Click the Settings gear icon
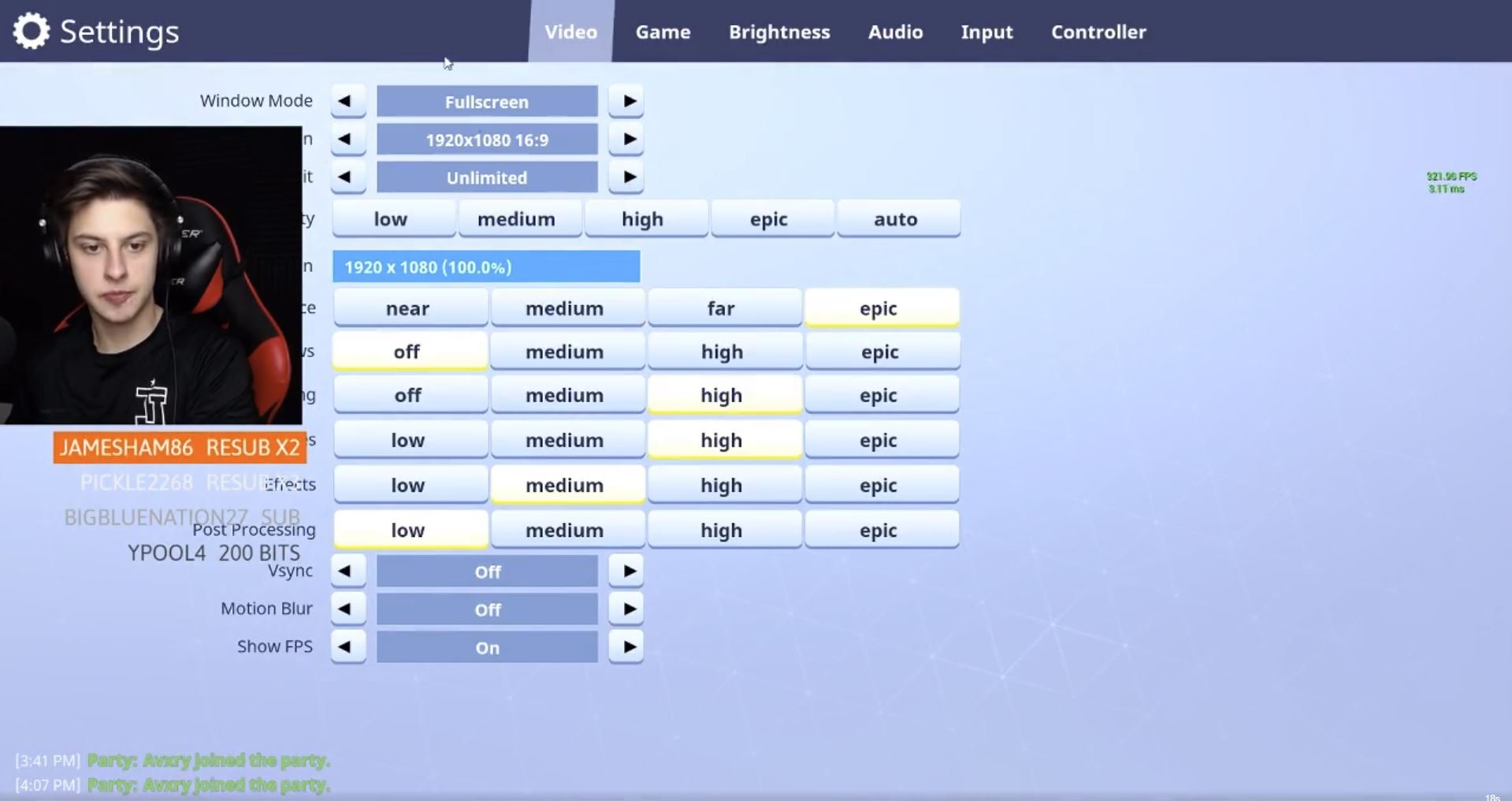 click(32, 32)
